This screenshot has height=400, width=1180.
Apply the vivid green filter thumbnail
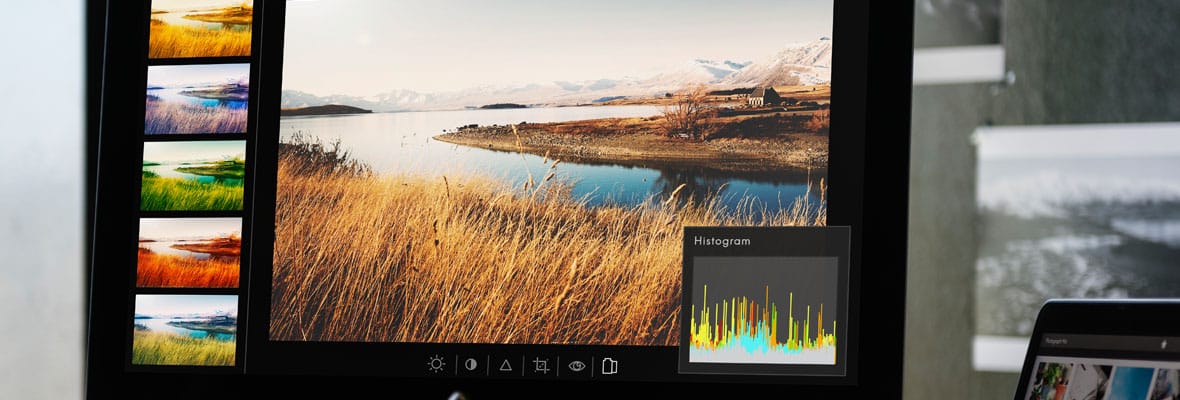(193, 176)
